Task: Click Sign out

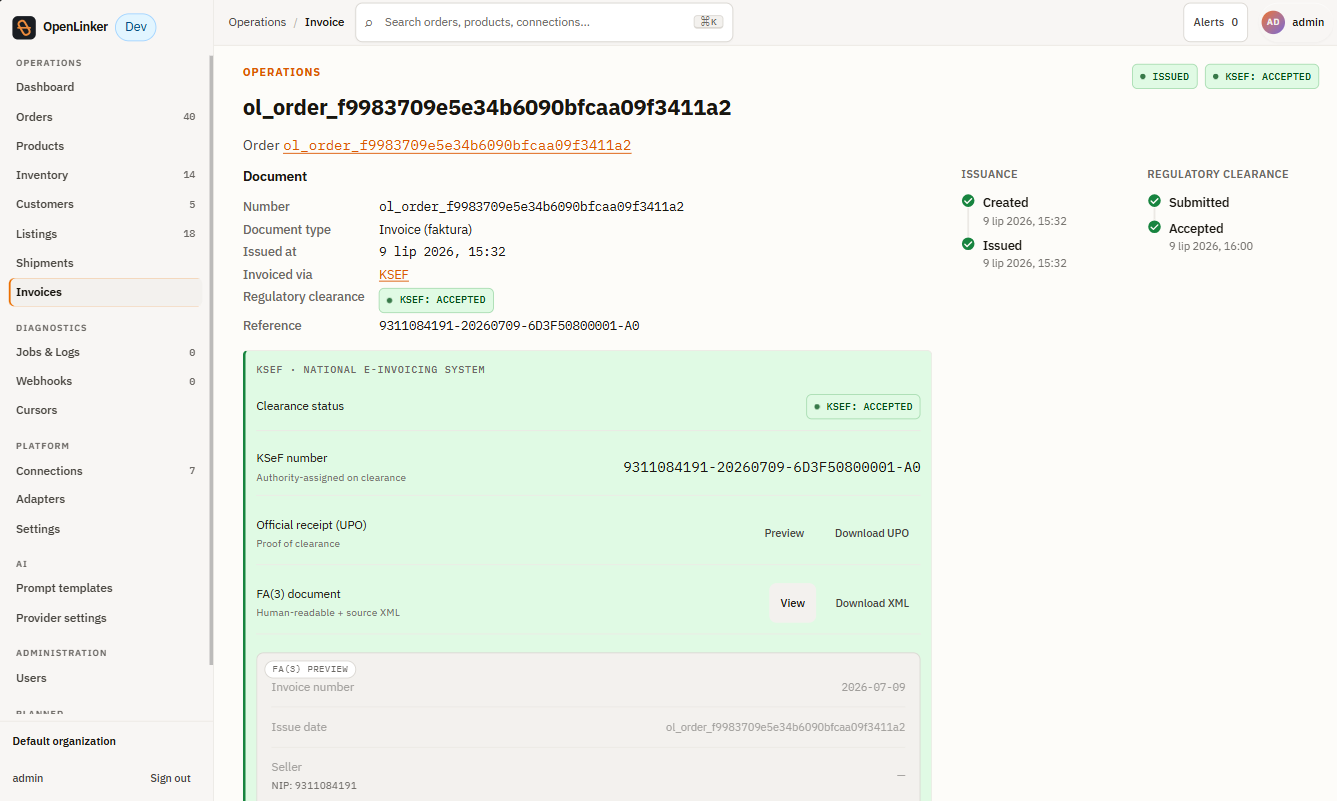Action: click(x=170, y=778)
